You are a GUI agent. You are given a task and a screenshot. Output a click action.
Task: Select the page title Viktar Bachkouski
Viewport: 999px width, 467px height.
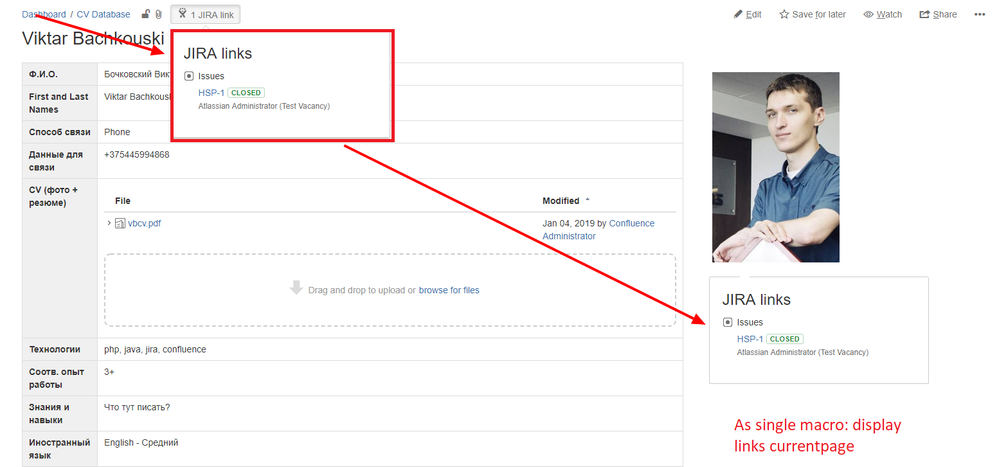93,38
